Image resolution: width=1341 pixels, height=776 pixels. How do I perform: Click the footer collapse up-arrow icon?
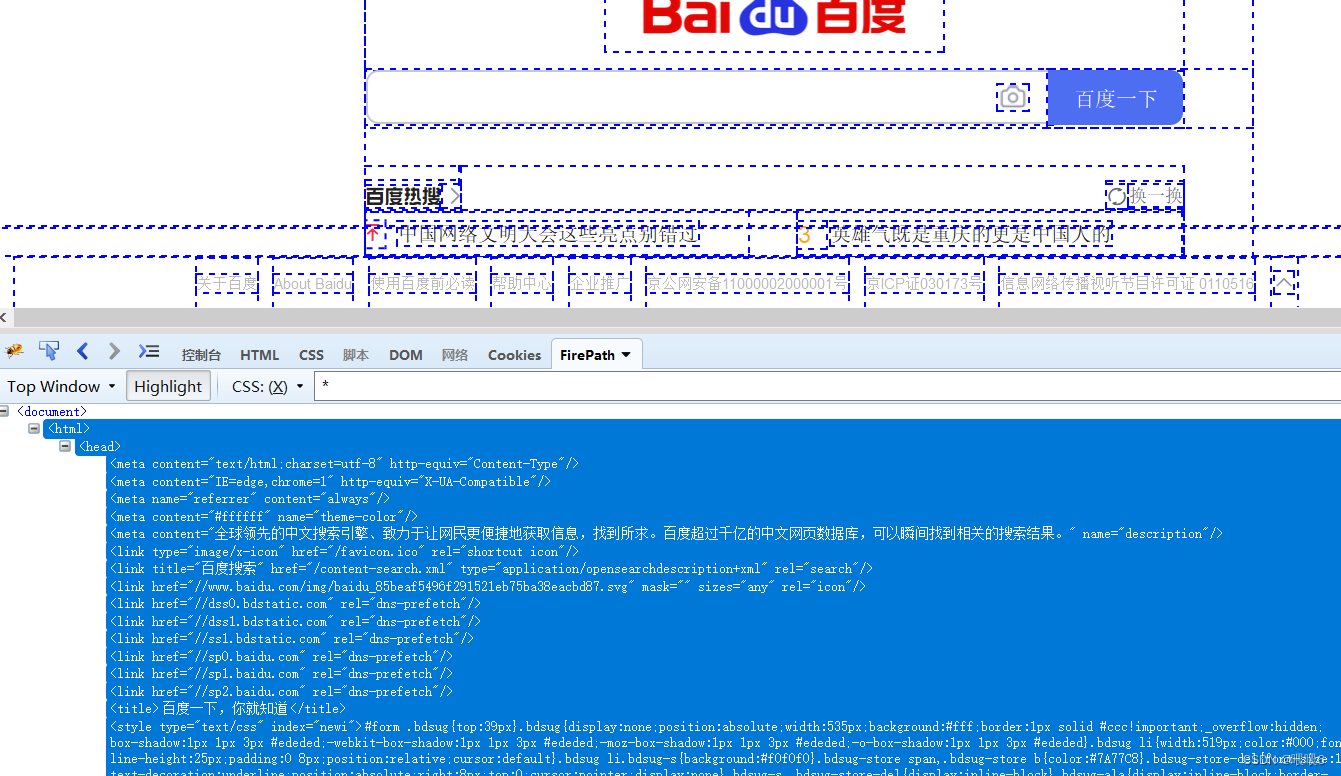(x=1284, y=285)
